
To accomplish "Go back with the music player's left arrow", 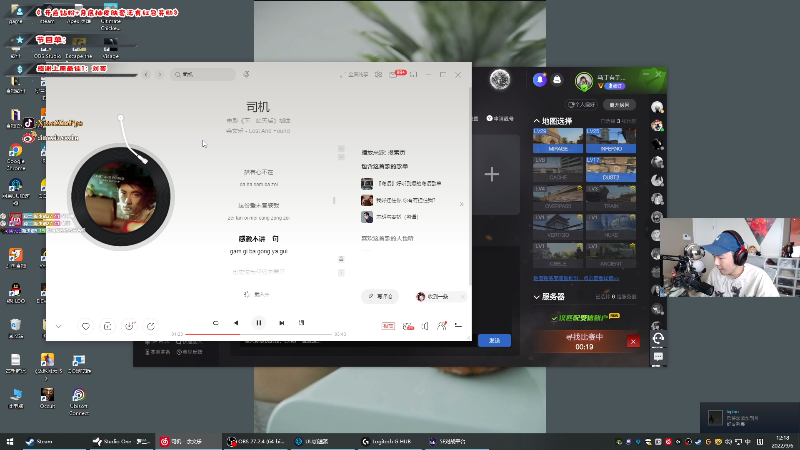I will 146,74.
